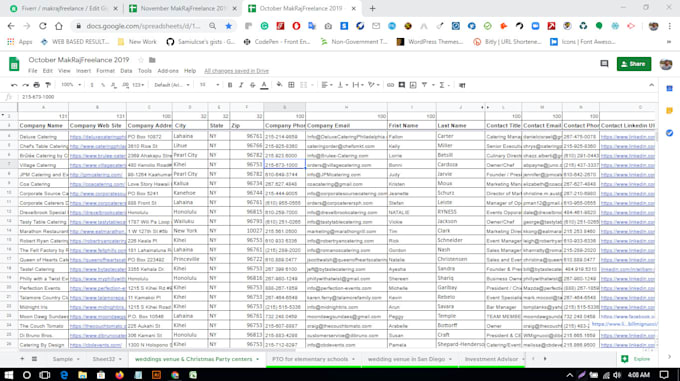The image size is (680, 381).
Task: Apply strikethrough formatting
Action: 252,85
